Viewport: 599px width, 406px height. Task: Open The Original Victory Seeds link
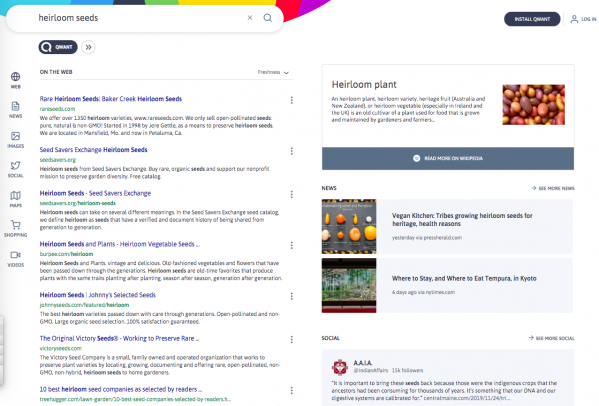pyautogui.click(x=119, y=338)
